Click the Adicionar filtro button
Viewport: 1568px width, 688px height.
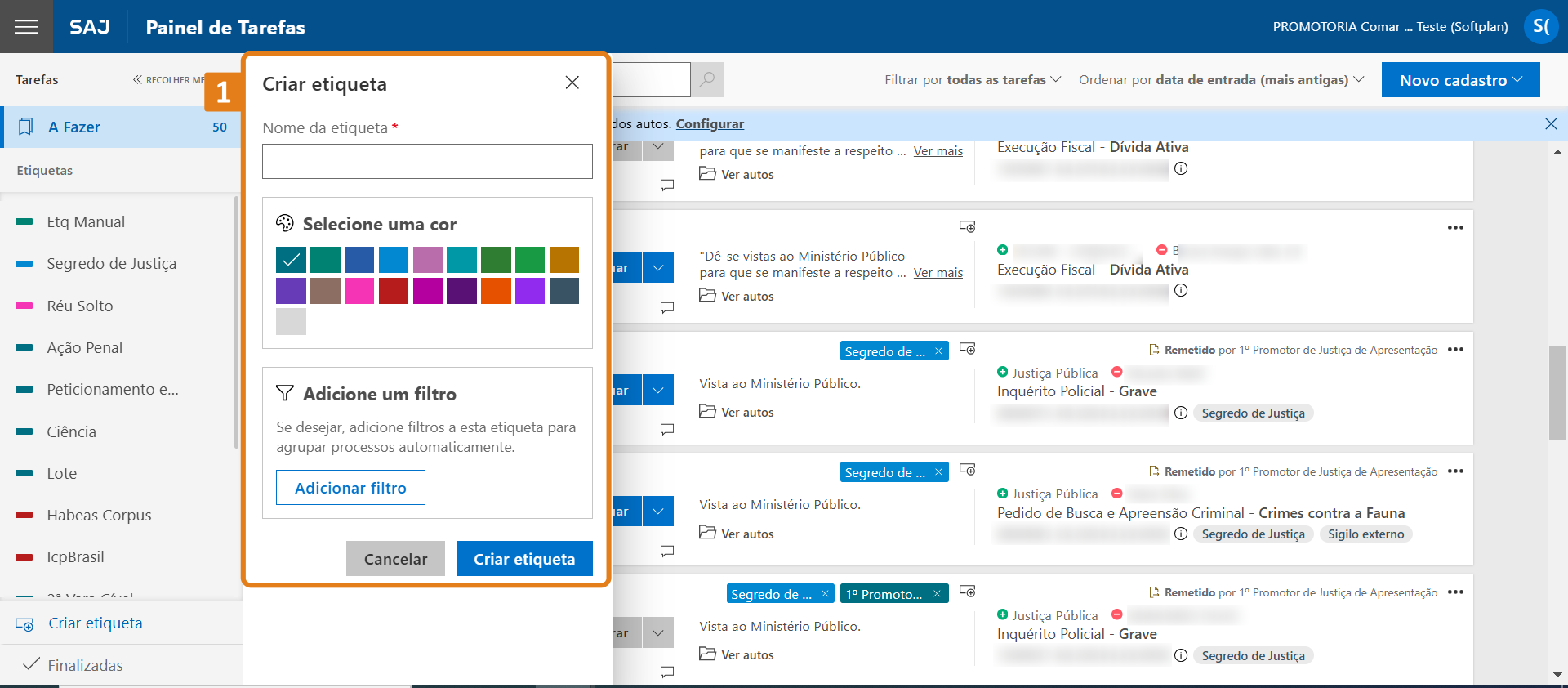350,488
